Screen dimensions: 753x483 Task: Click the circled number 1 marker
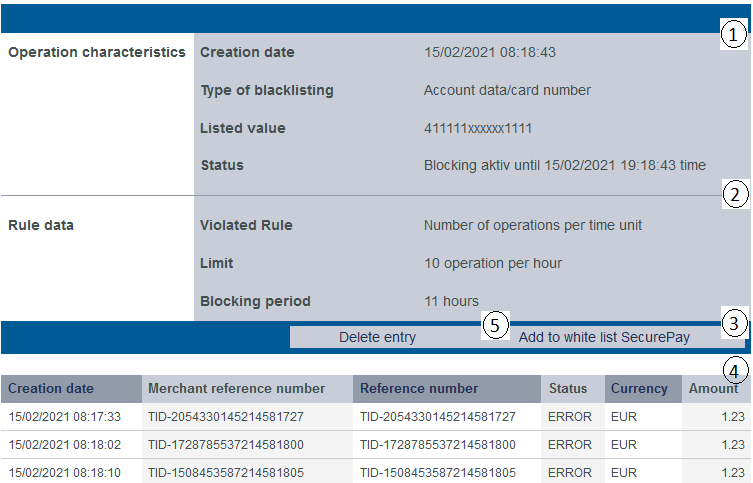point(735,36)
